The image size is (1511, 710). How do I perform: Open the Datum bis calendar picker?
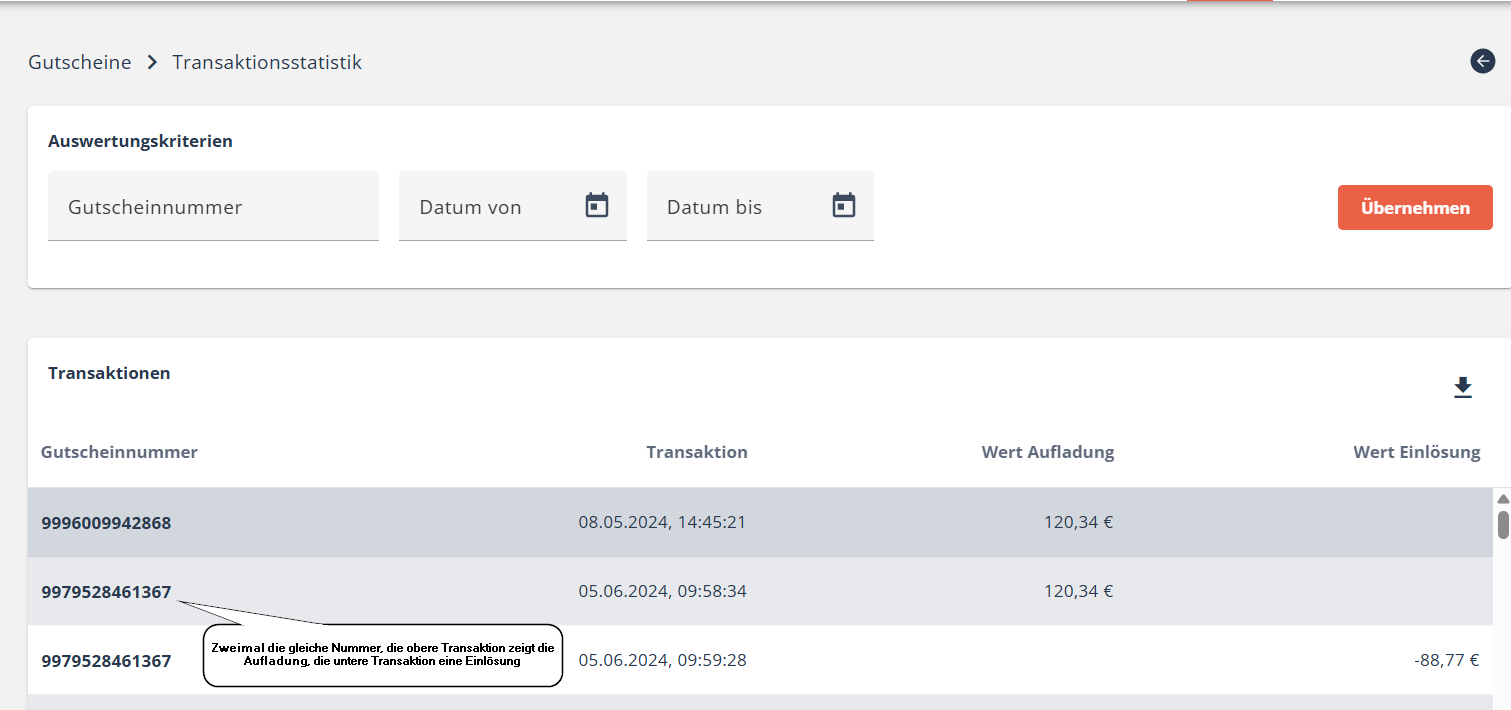(x=844, y=205)
